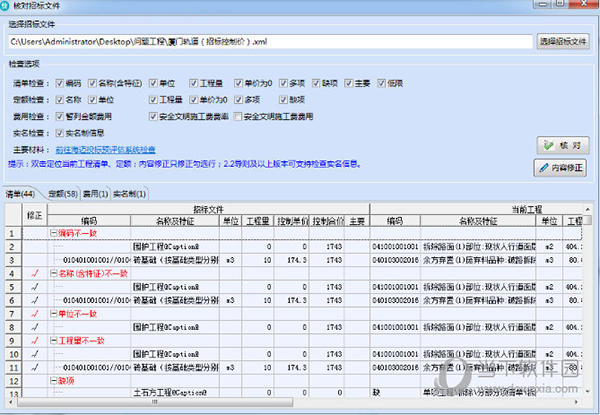This screenshot has height=415, width=600.
Task: Click the vertical scrollbar down arrow
Action: 587,391
